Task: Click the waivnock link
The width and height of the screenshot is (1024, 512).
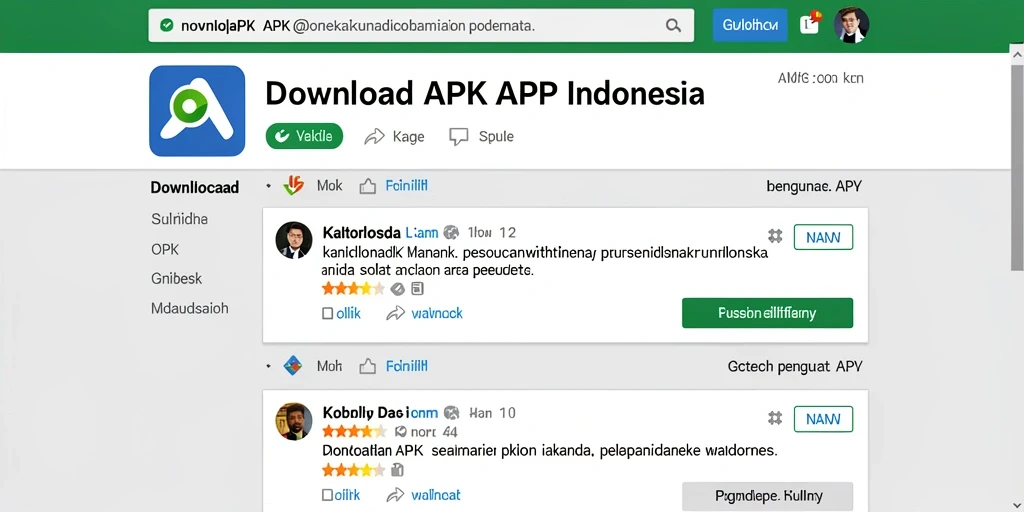Action: [437, 313]
